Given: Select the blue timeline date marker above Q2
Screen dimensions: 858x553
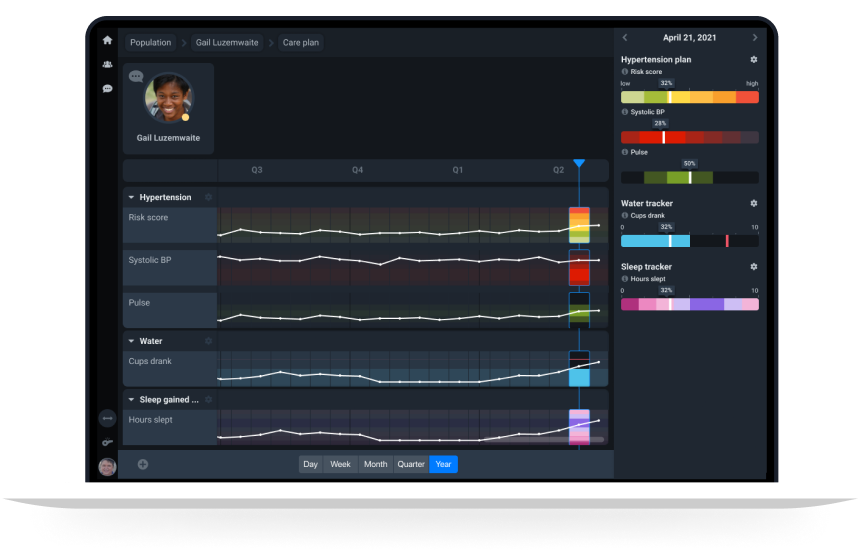Looking at the screenshot, I should [x=579, y=163].
